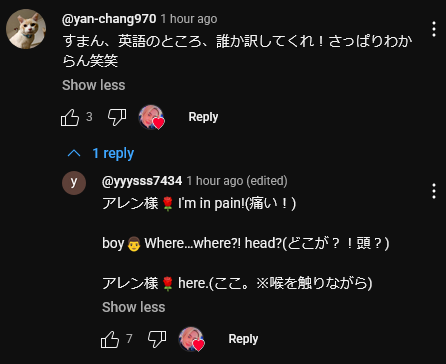Screen dimensions: 446x364
Task: Open the top comment's "1 hour ago" timestamp
Action: [189, 19]
